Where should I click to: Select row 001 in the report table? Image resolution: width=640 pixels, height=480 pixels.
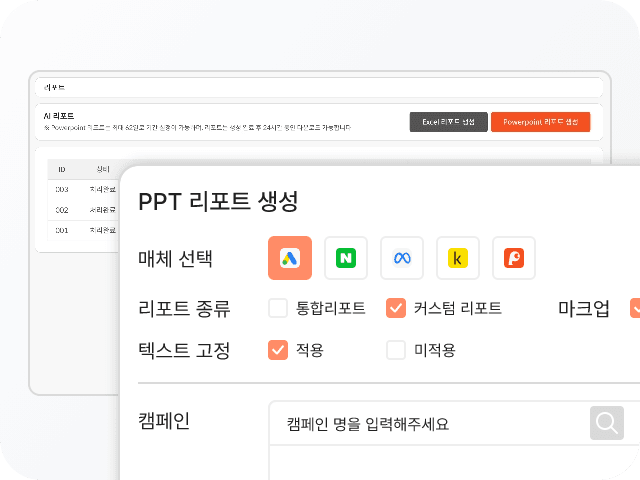point(83,230)
